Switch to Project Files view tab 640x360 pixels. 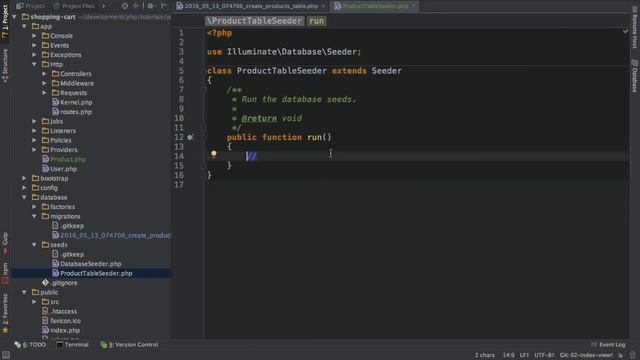coord(74,6)
